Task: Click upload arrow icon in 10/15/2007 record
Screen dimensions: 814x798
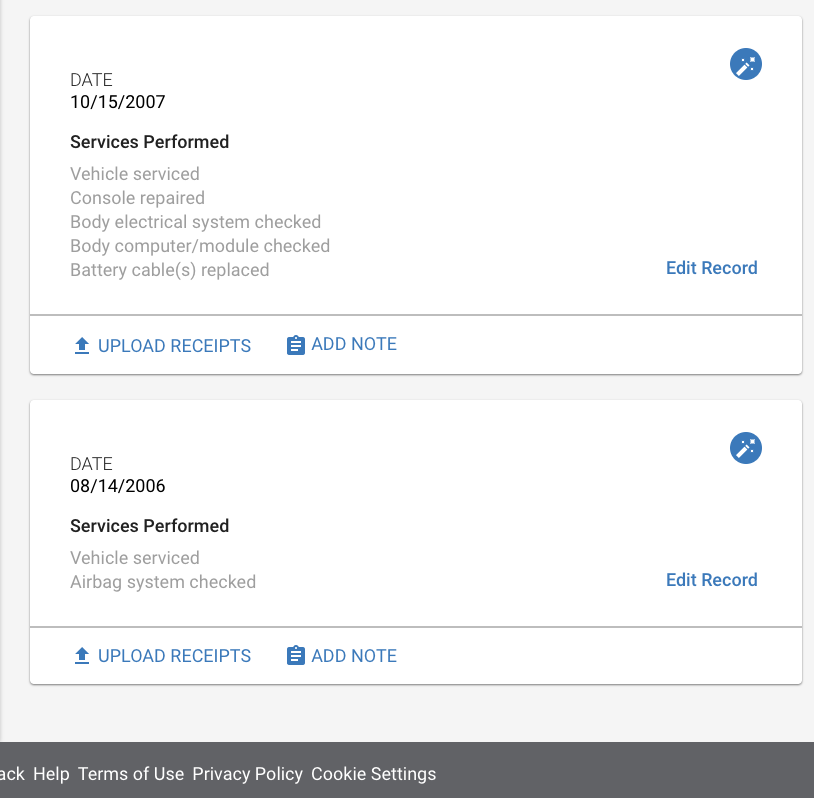Action: (x=82, y=346)
